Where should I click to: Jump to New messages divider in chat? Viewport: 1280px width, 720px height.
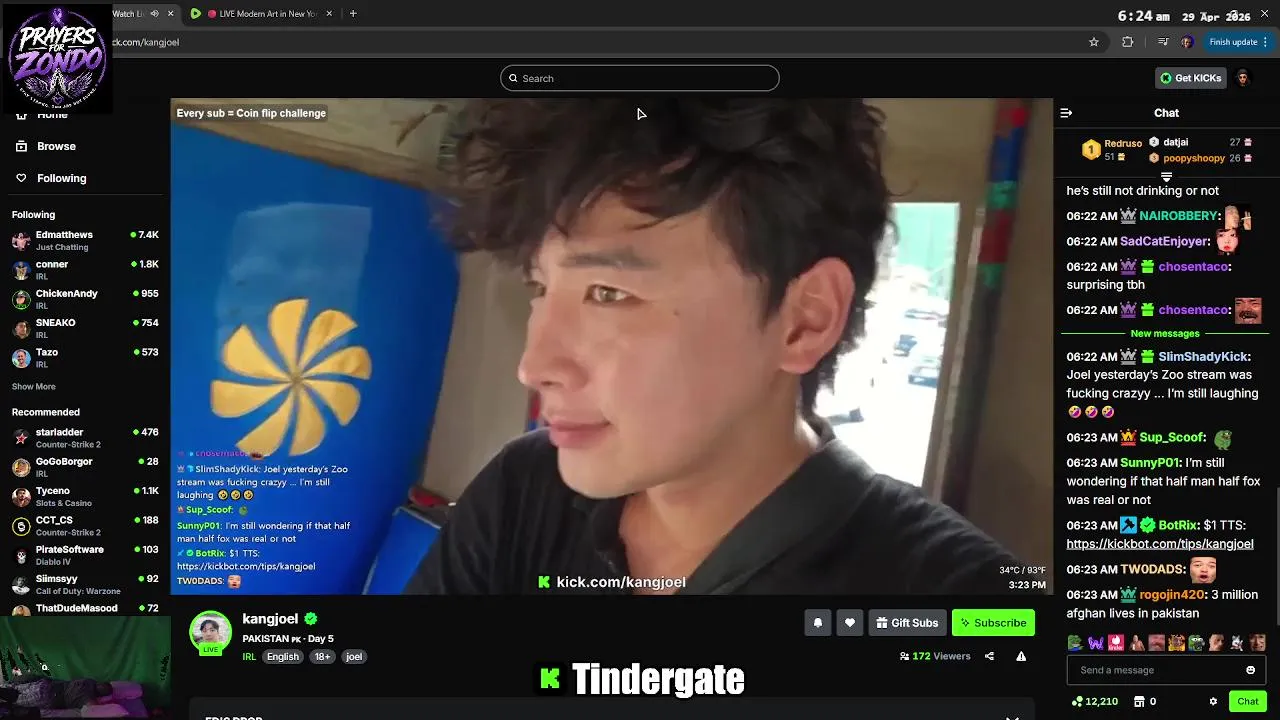(x=1165, y=334)
